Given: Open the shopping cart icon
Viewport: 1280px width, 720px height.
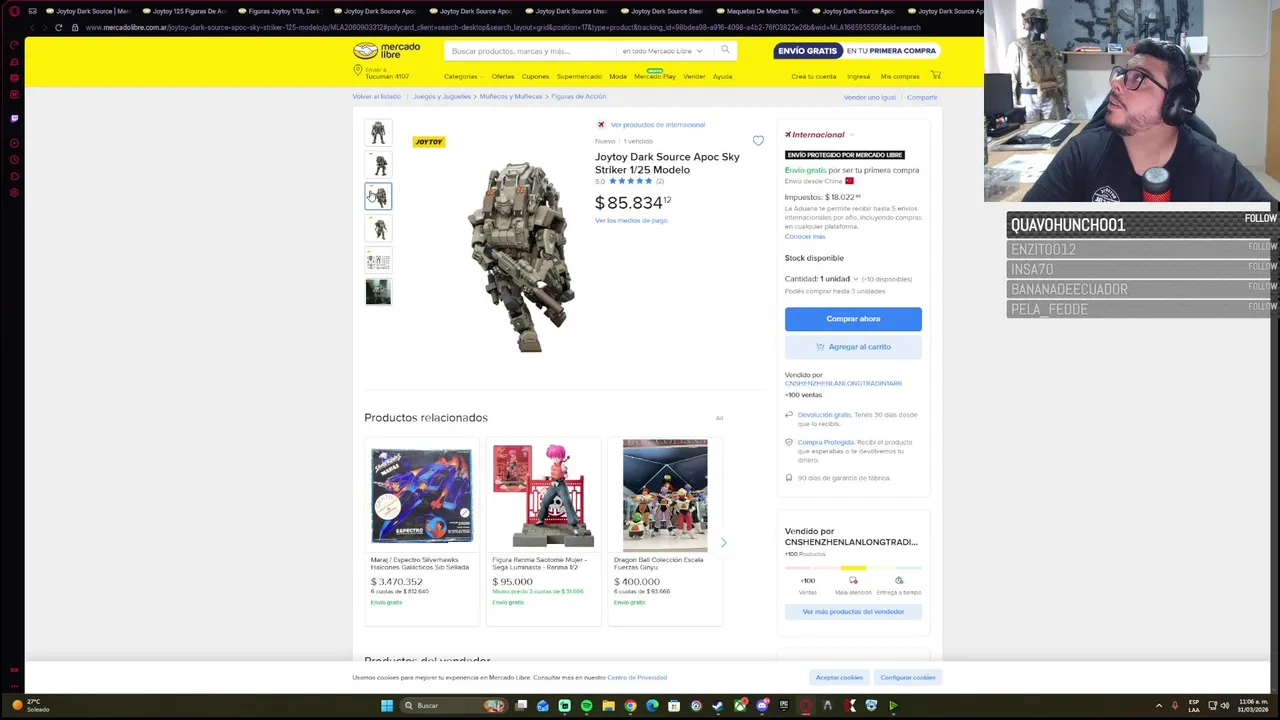Looking at the screenshot, I should 936,75.
